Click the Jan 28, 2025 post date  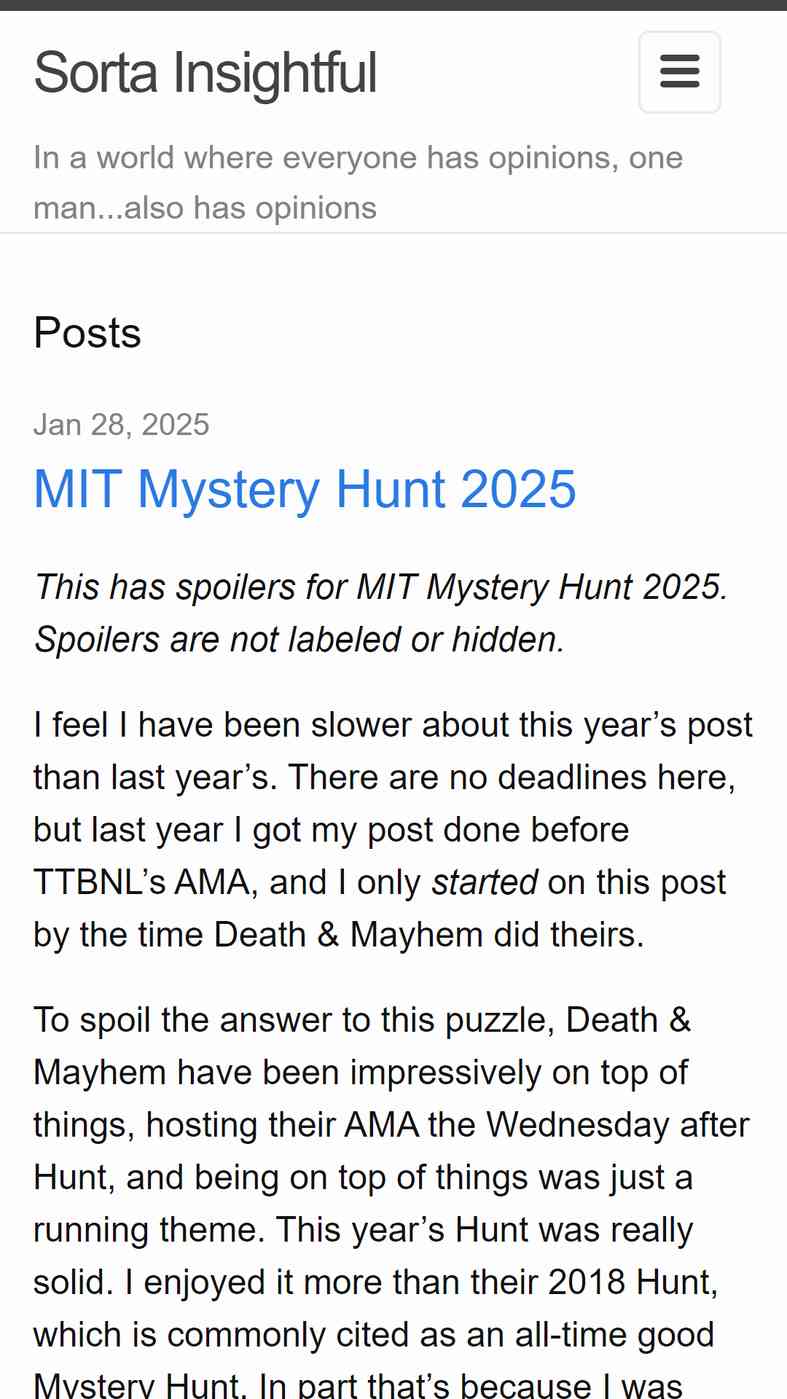point(121,424)
